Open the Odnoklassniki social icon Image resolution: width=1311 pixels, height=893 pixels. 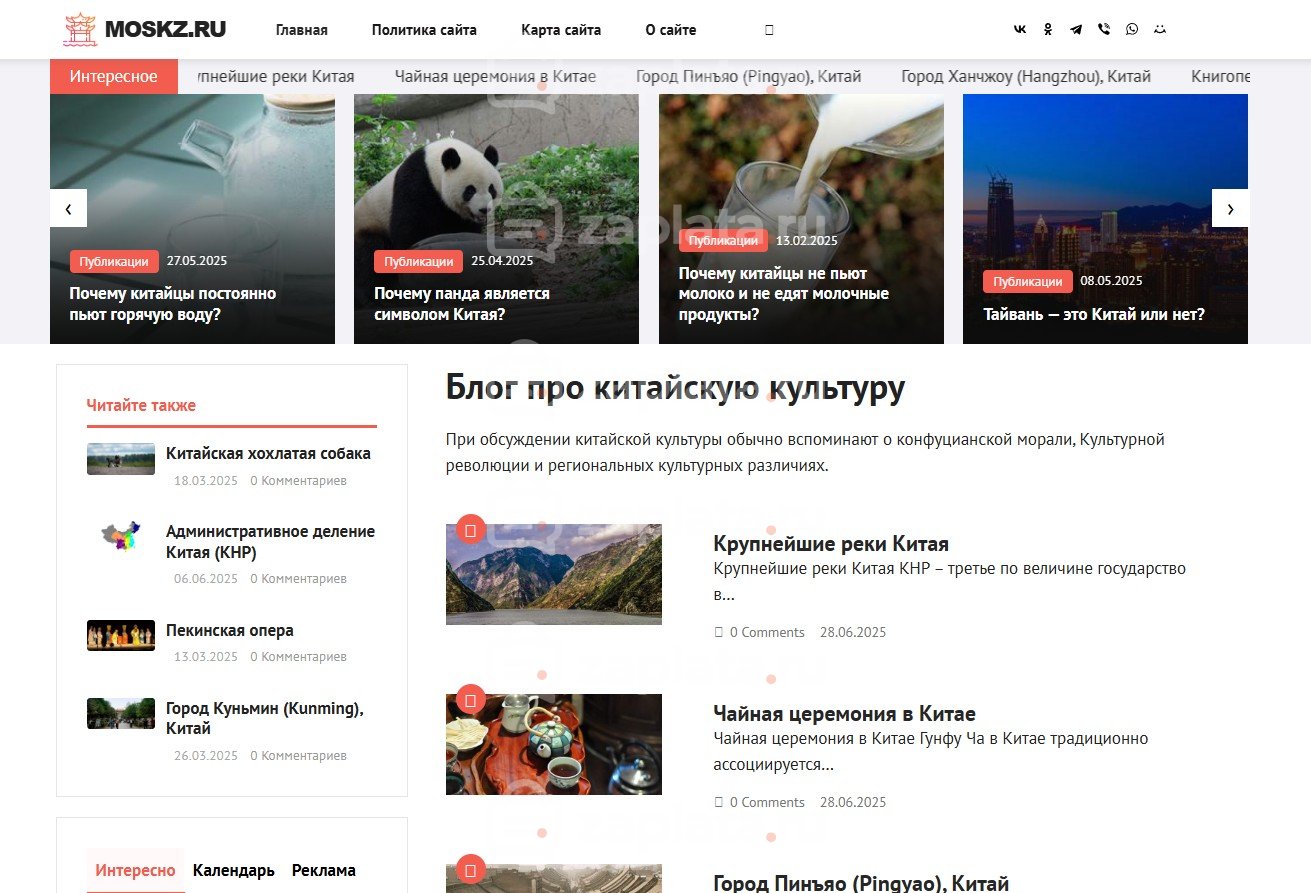(1048, 30)
